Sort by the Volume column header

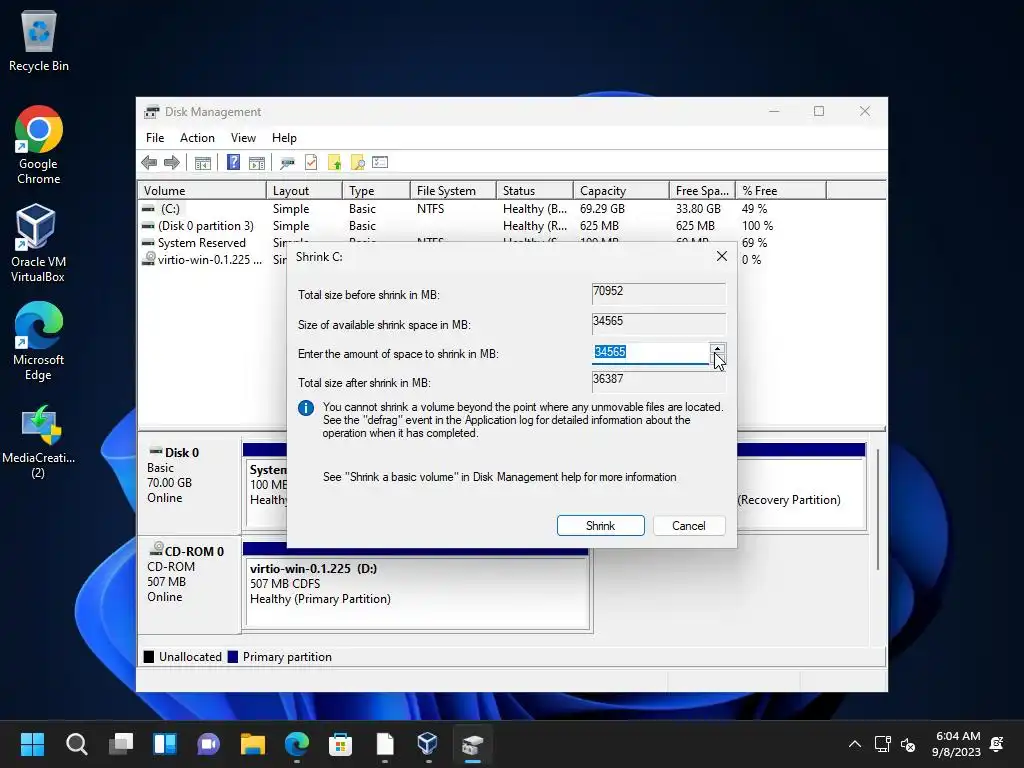pos(202,191)
